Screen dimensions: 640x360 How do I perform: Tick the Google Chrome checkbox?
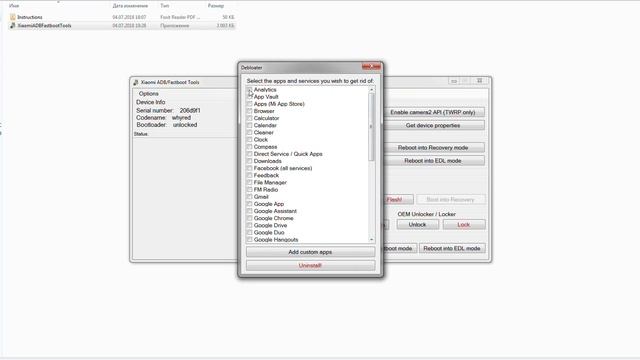pyautogui.click(x=249, y=218)
